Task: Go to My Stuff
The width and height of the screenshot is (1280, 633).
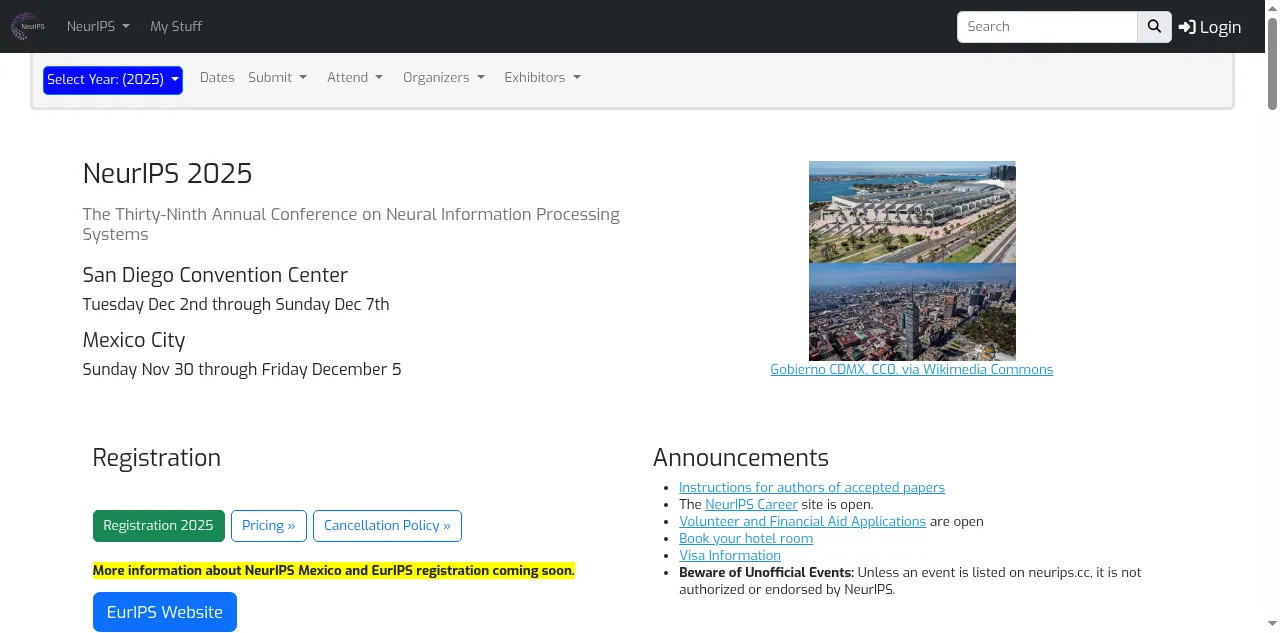Action: (176, 27)
